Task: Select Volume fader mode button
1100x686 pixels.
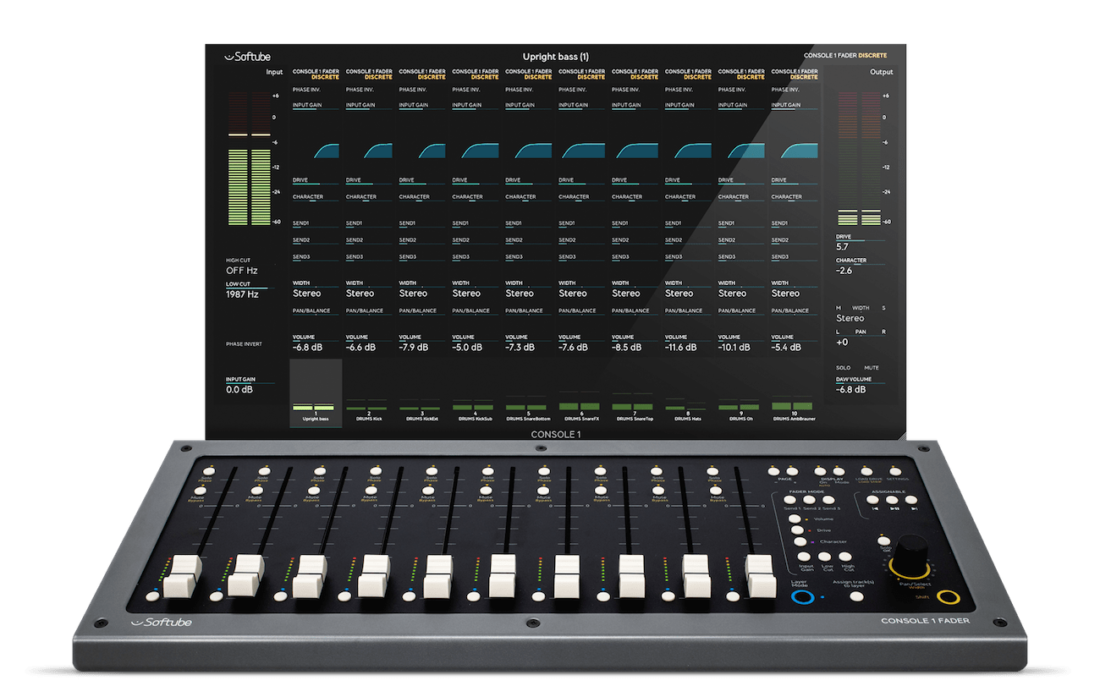Action: pyautogui.click(x=795, y=519)
